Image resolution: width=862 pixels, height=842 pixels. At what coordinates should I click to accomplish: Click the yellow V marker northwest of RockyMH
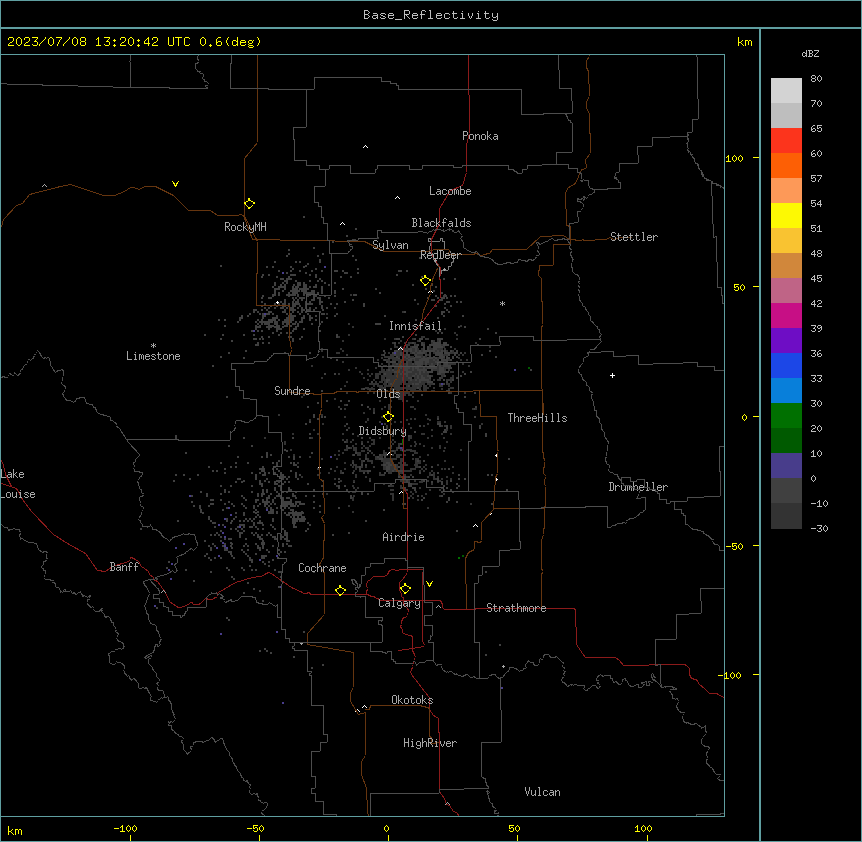point(175,184)
